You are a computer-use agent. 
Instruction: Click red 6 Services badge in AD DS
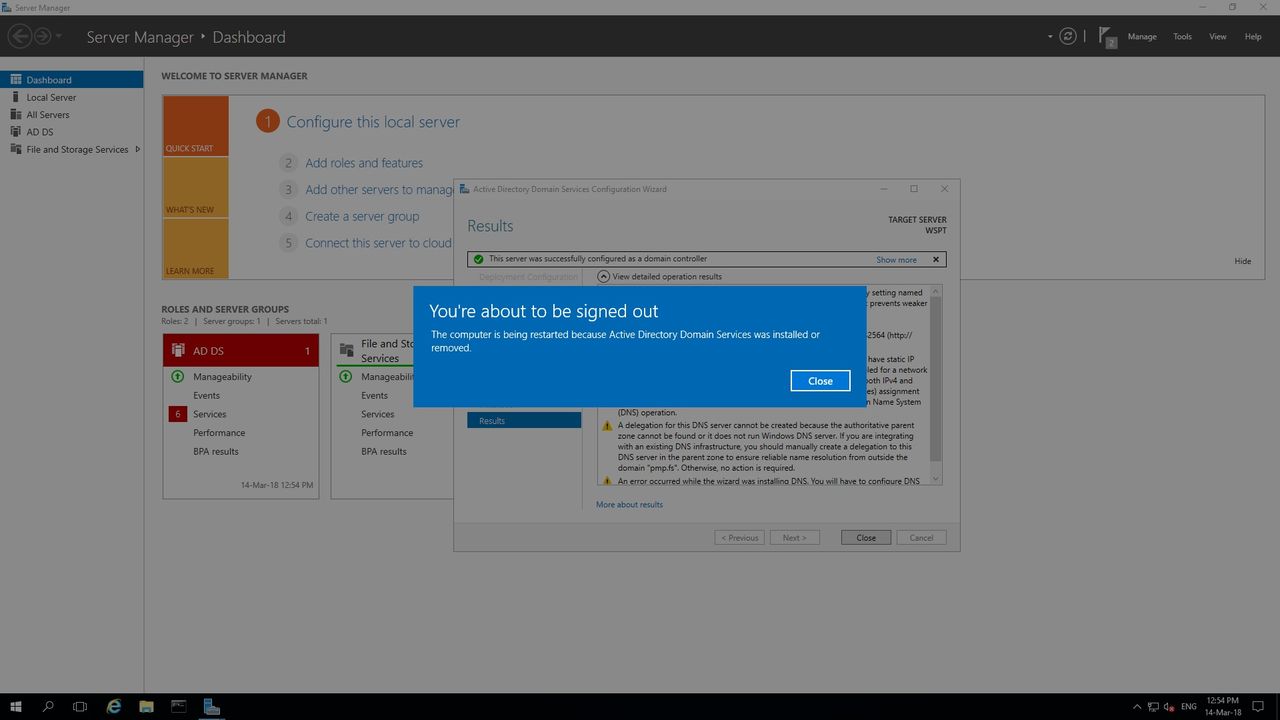(x=178, y=414)
